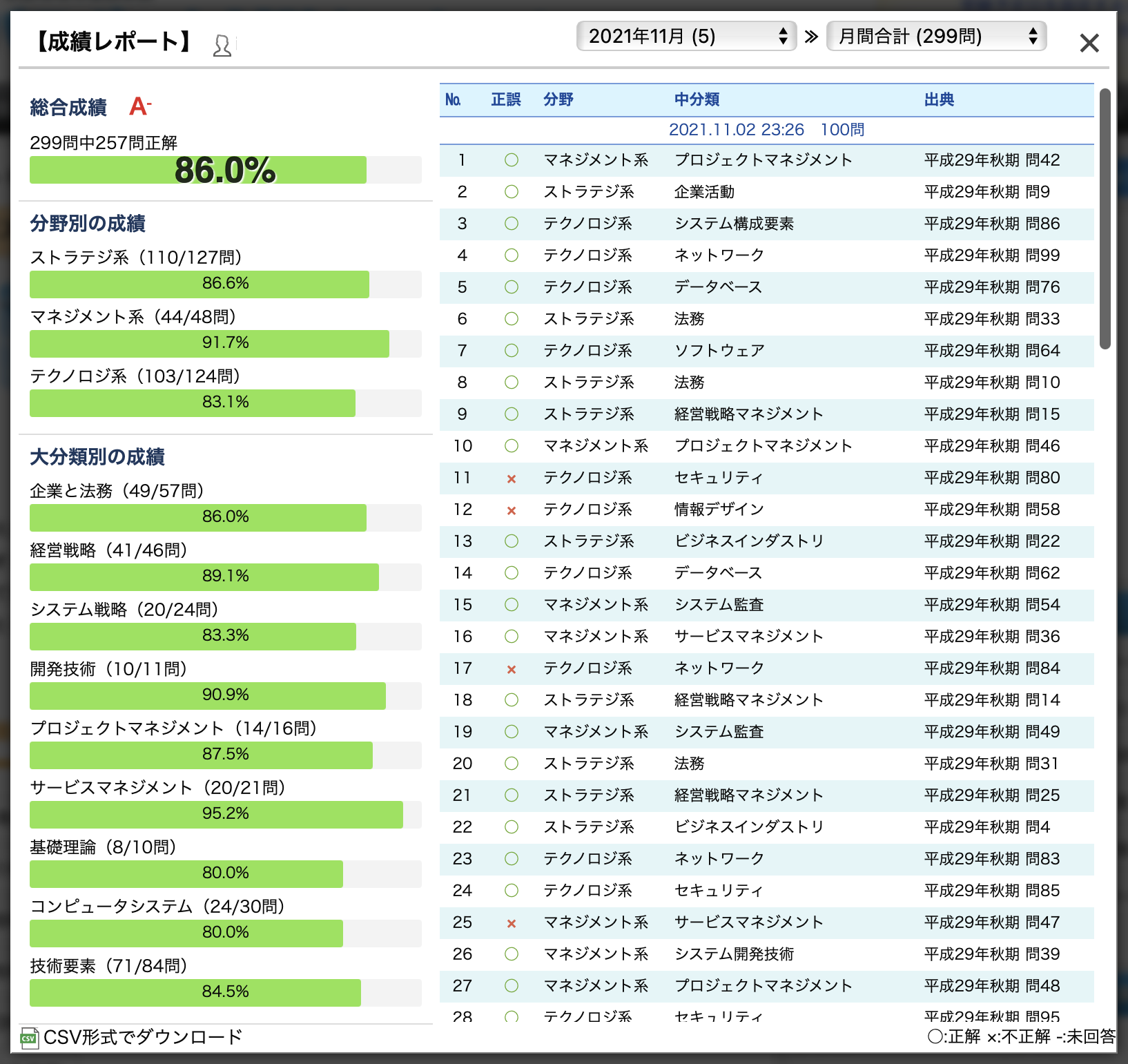Click the correct circle icon in row 20
The width and height of the screenshot is (1128, 1064).
[x=512, y=764]
